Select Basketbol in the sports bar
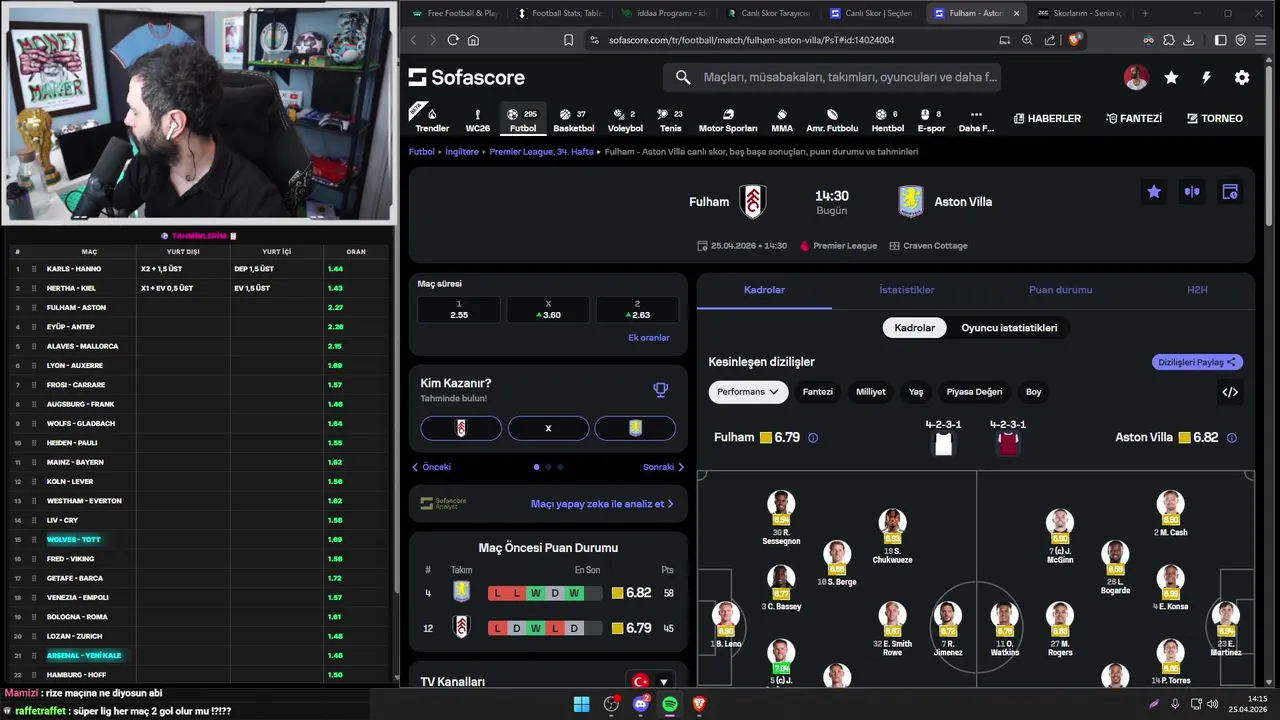1280x720 pixels. 574,120
